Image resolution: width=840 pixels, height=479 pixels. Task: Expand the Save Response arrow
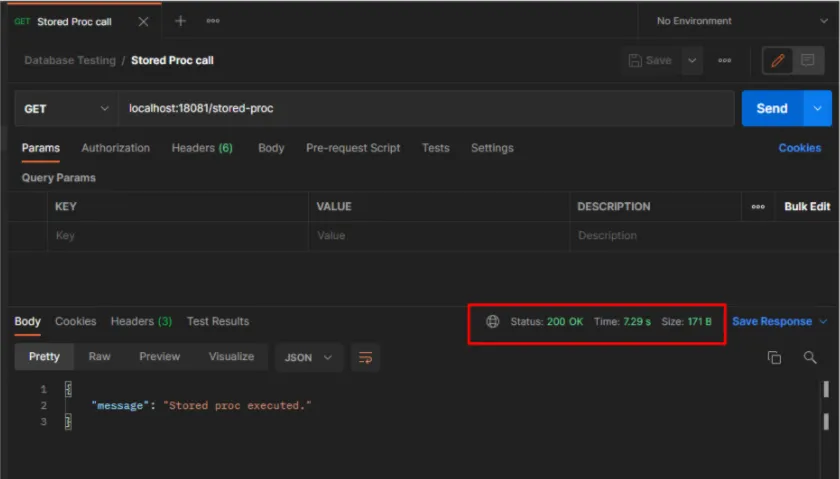point(823,321)
